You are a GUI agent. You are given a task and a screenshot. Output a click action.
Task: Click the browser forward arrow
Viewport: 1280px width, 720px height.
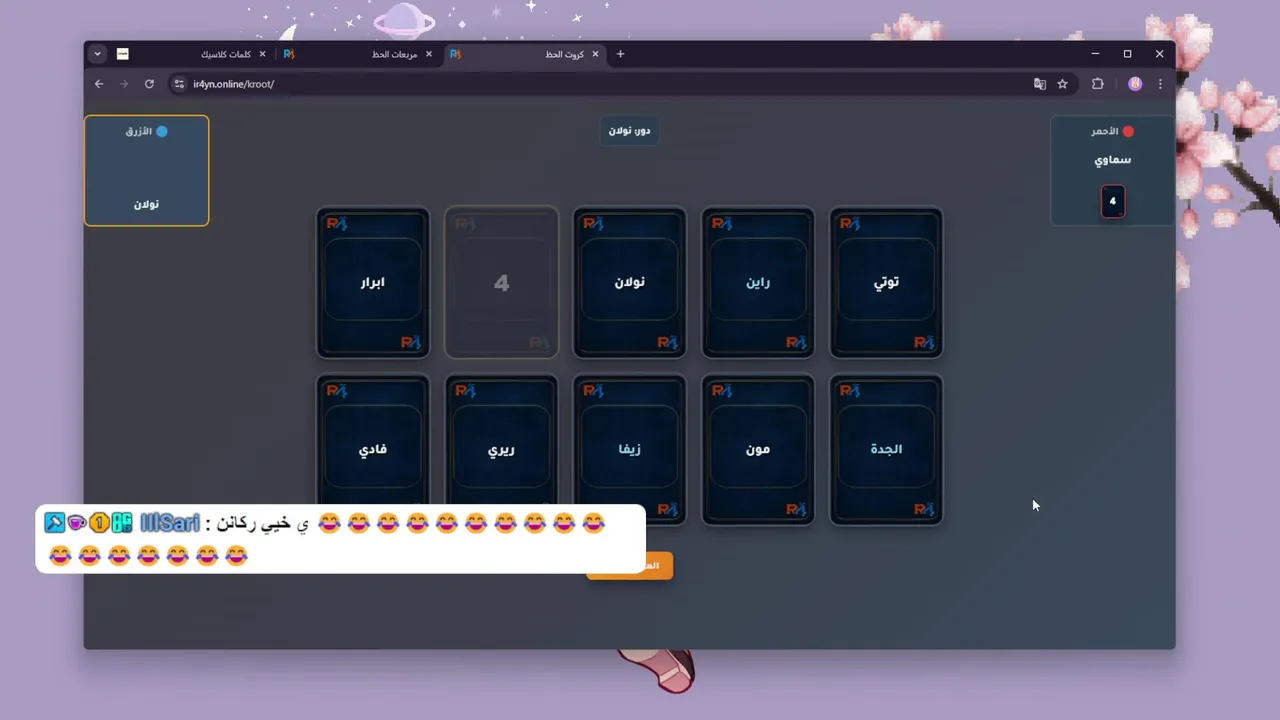[x=124, y=84]
